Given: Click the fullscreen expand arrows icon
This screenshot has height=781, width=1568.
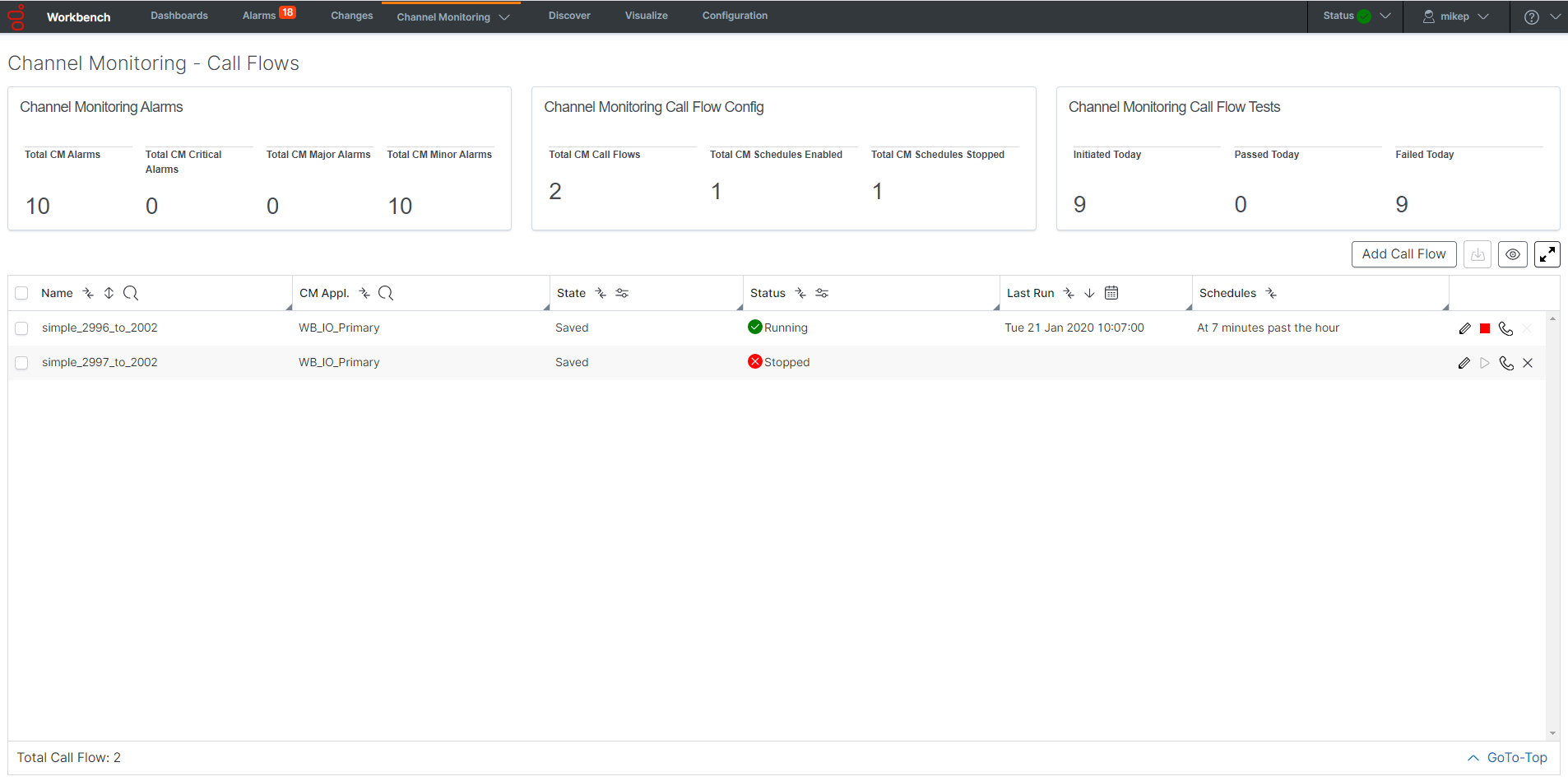Looking at the screenshot, I should (x=1547, y=254).
